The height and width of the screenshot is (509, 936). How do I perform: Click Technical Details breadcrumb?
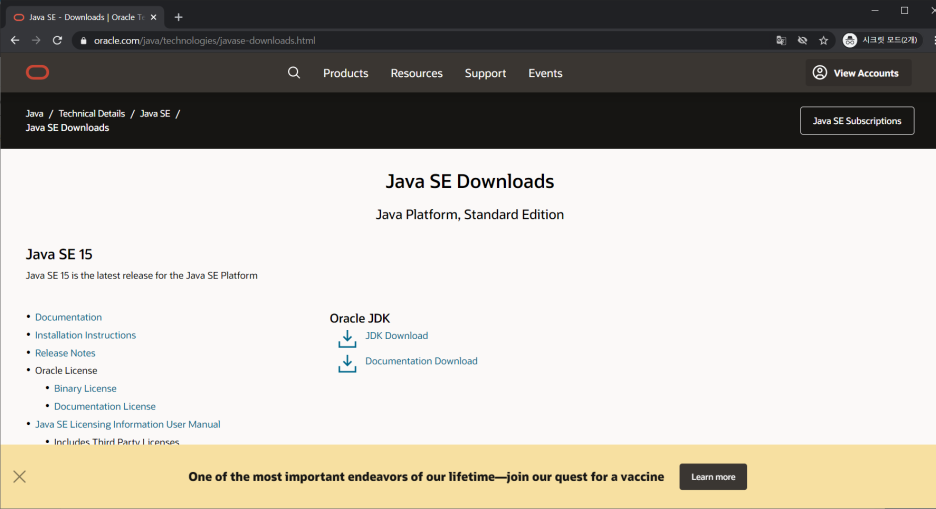point(91,113)
